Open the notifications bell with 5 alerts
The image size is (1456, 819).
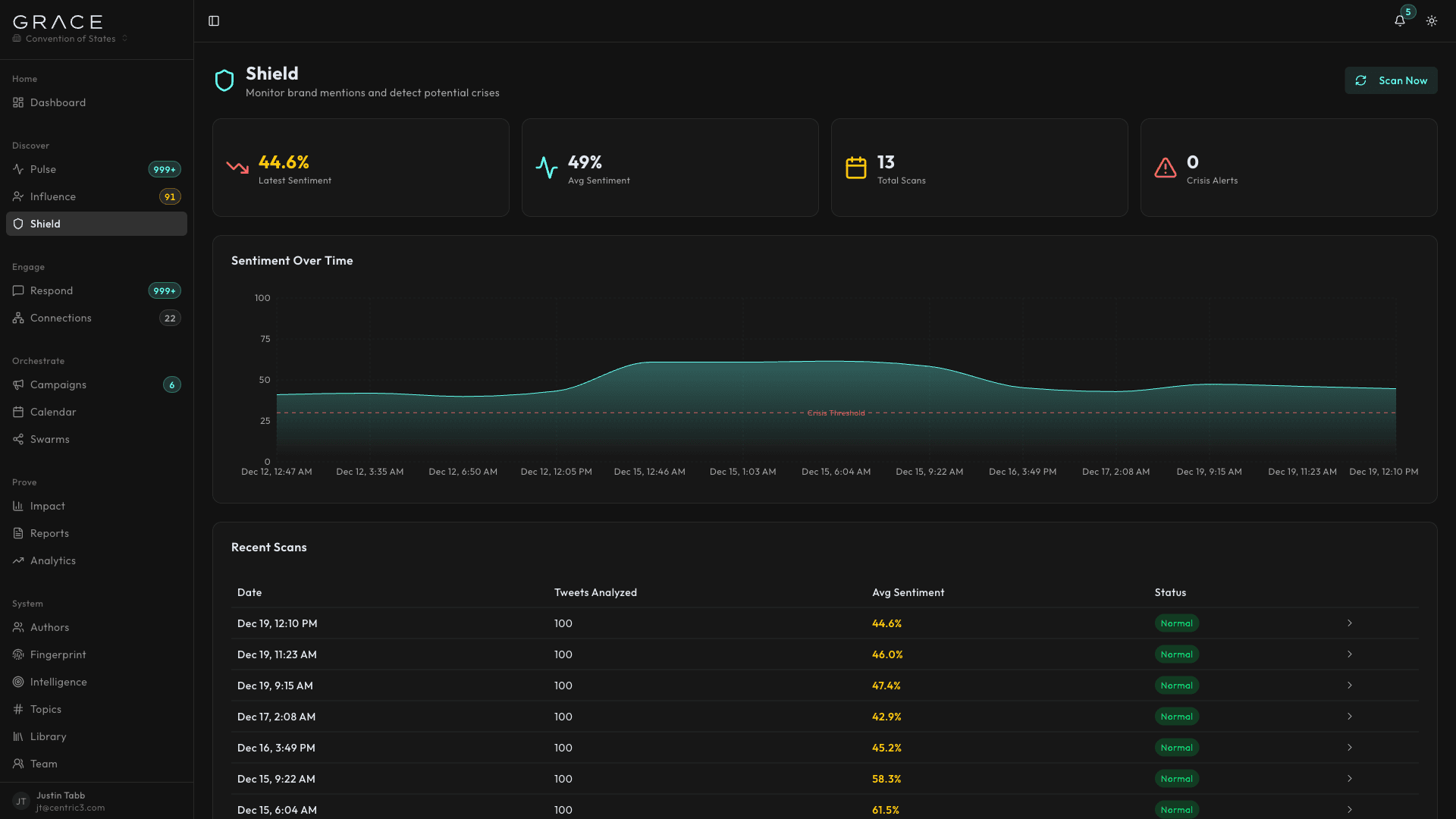(1399, 20)
